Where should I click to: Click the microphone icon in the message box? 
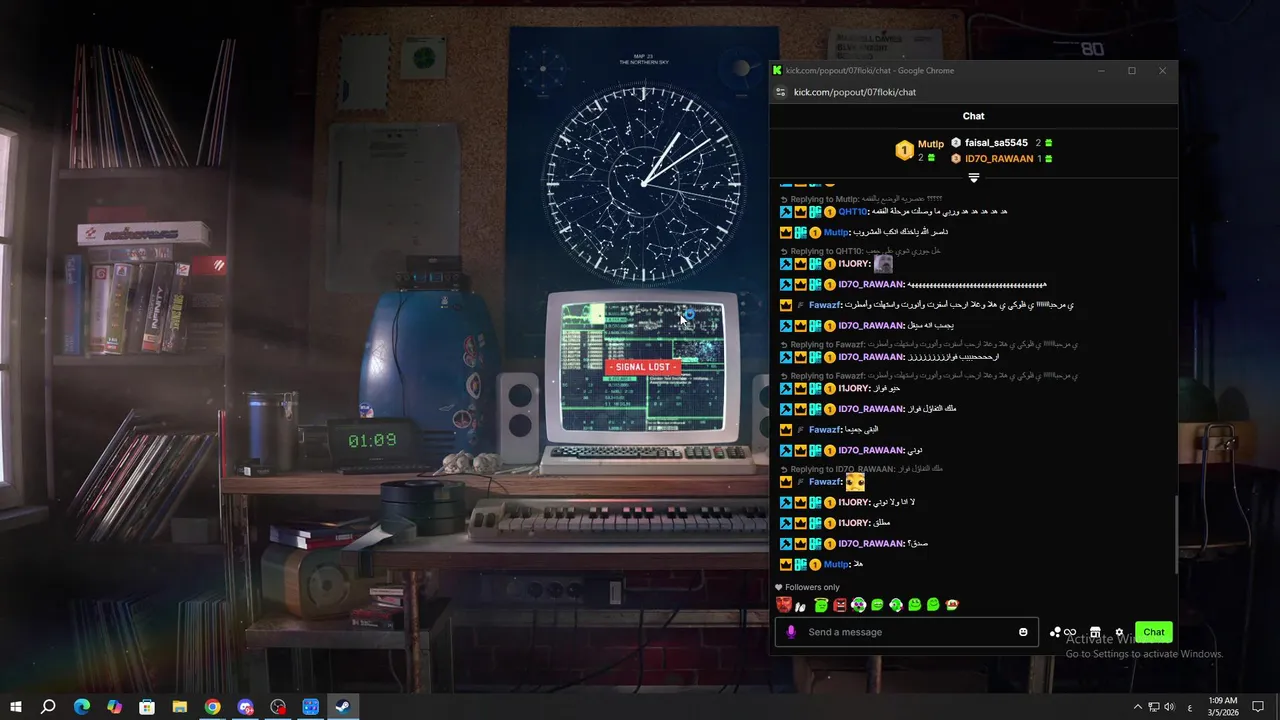click(791, 632)
